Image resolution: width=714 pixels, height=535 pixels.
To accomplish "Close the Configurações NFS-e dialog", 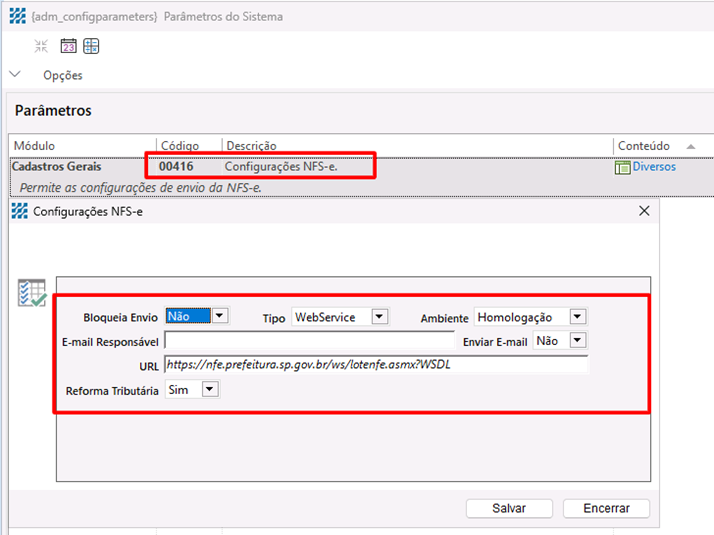I will tap(644, 211).
